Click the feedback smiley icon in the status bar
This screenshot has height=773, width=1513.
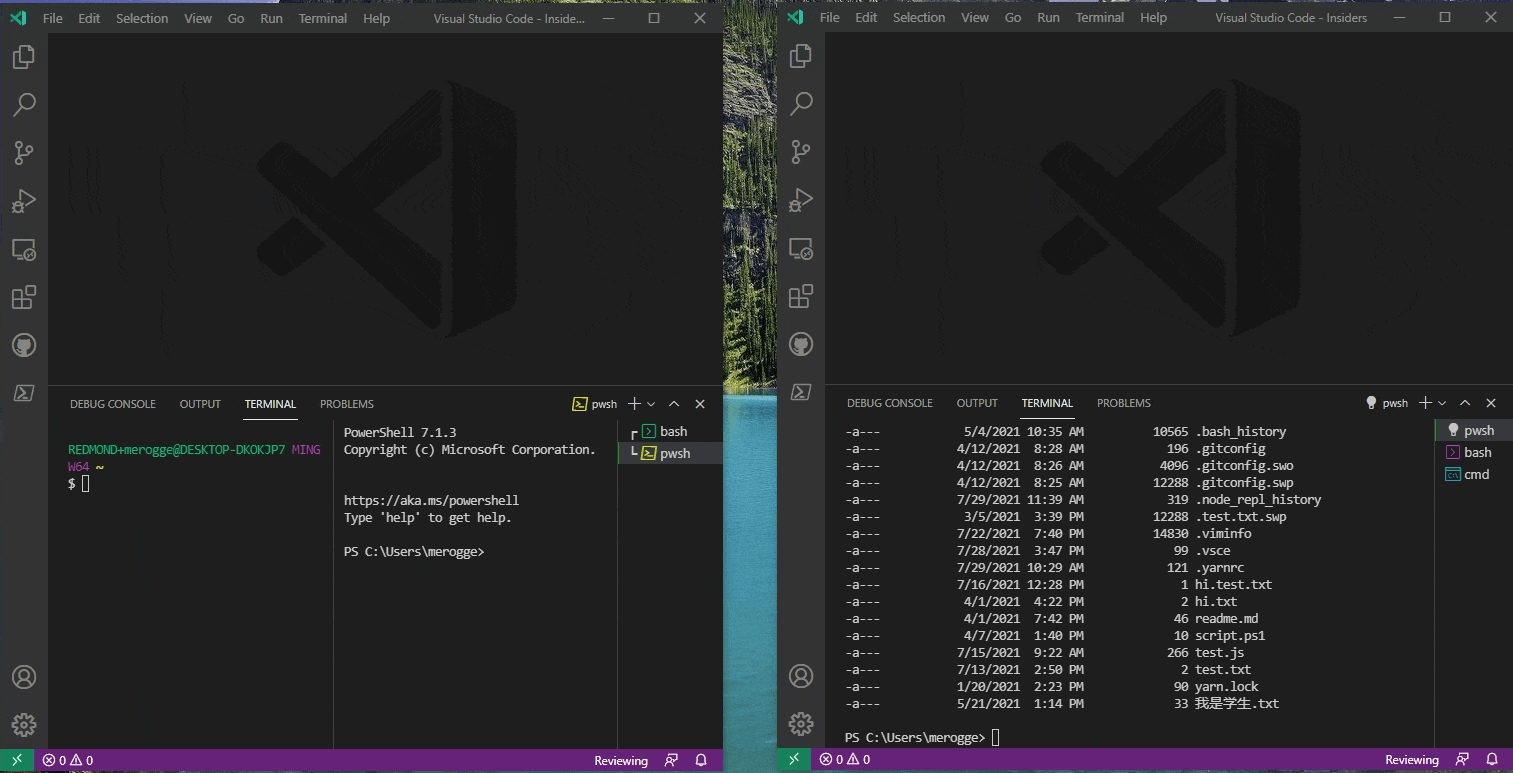click(x=671, y=760)
